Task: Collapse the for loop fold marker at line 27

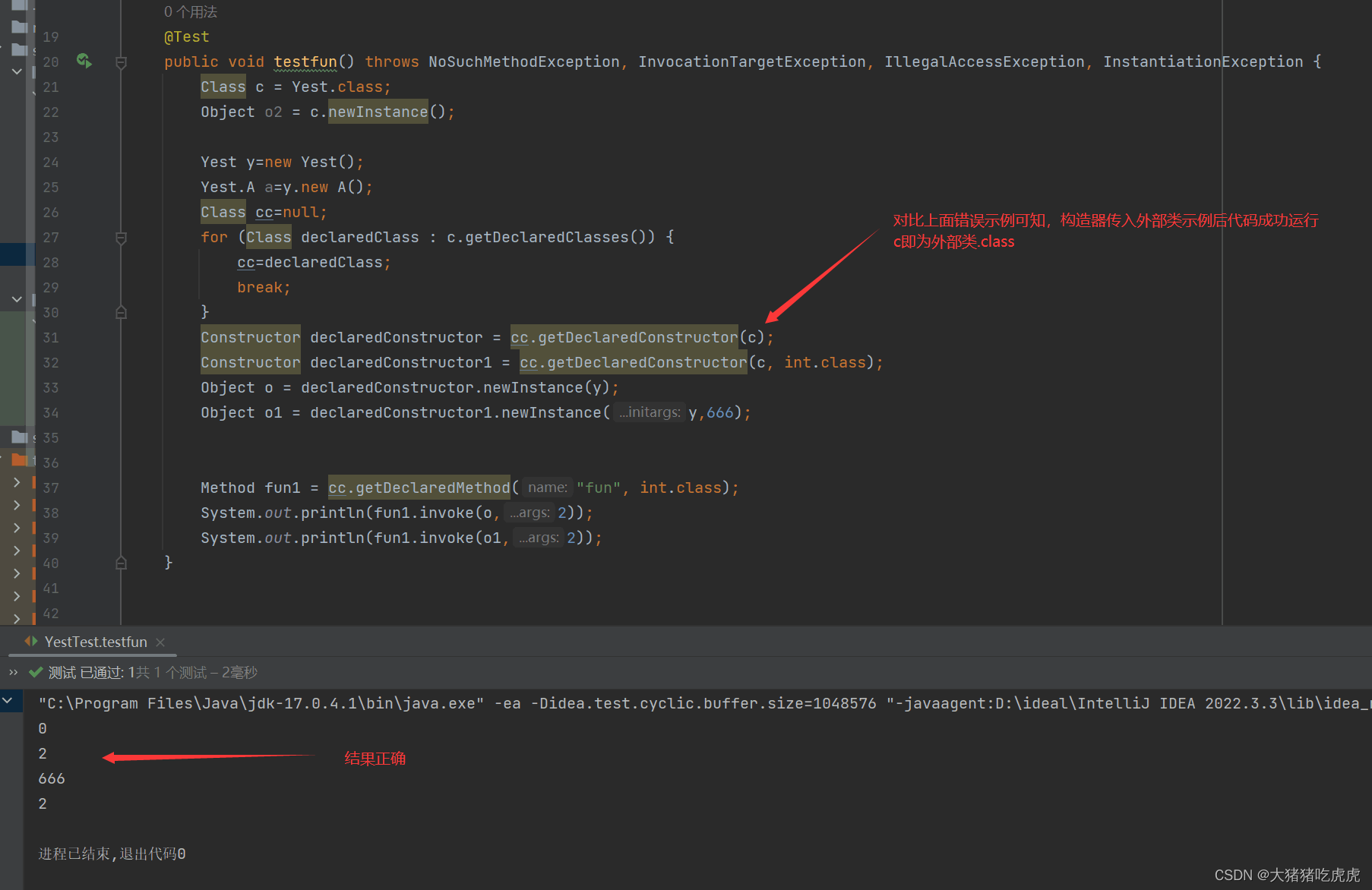Action: point(121,238)
